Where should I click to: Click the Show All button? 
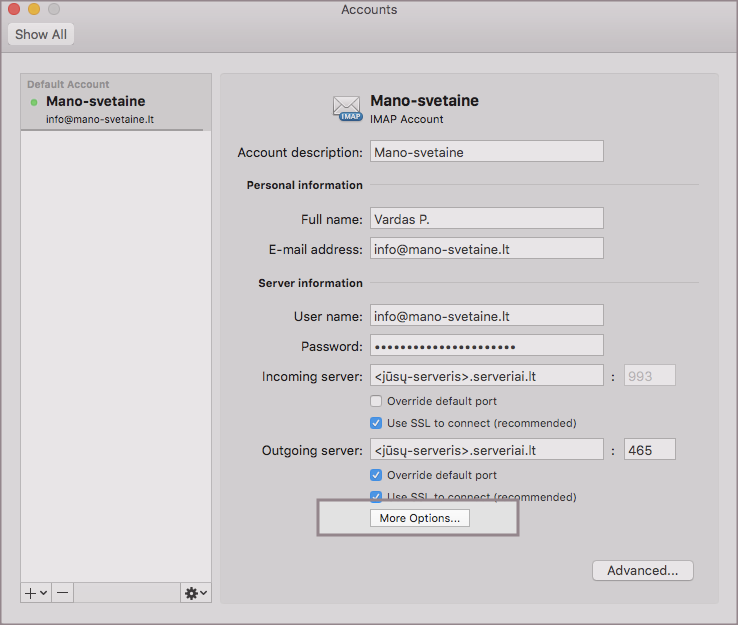[41, 34]
